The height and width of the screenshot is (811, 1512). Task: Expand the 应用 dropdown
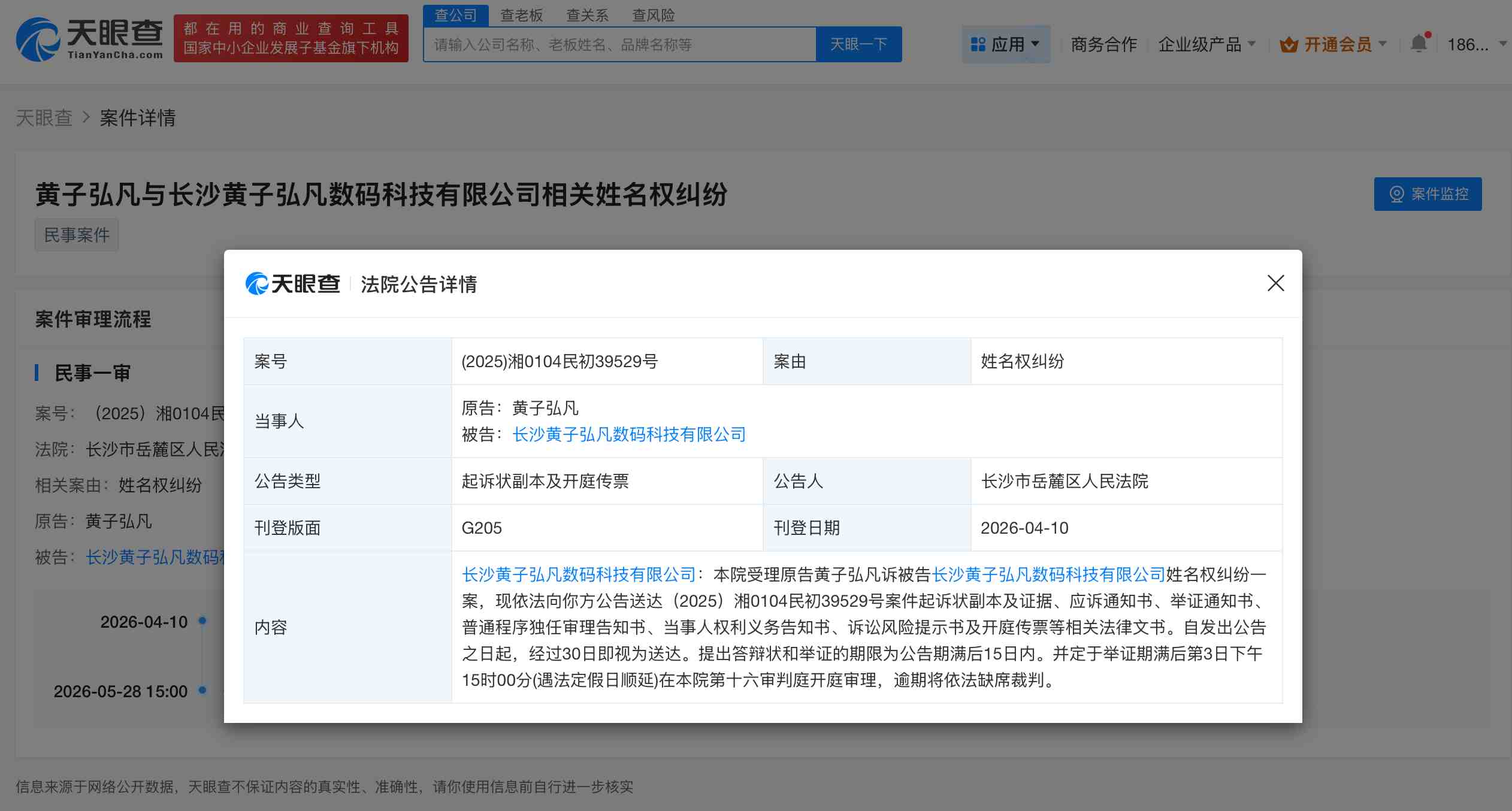1036,43
